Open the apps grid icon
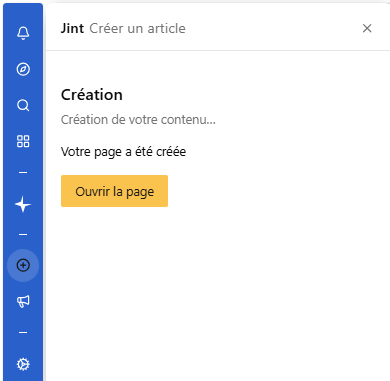Screen dimensions: 390x381 coord(23,141)
